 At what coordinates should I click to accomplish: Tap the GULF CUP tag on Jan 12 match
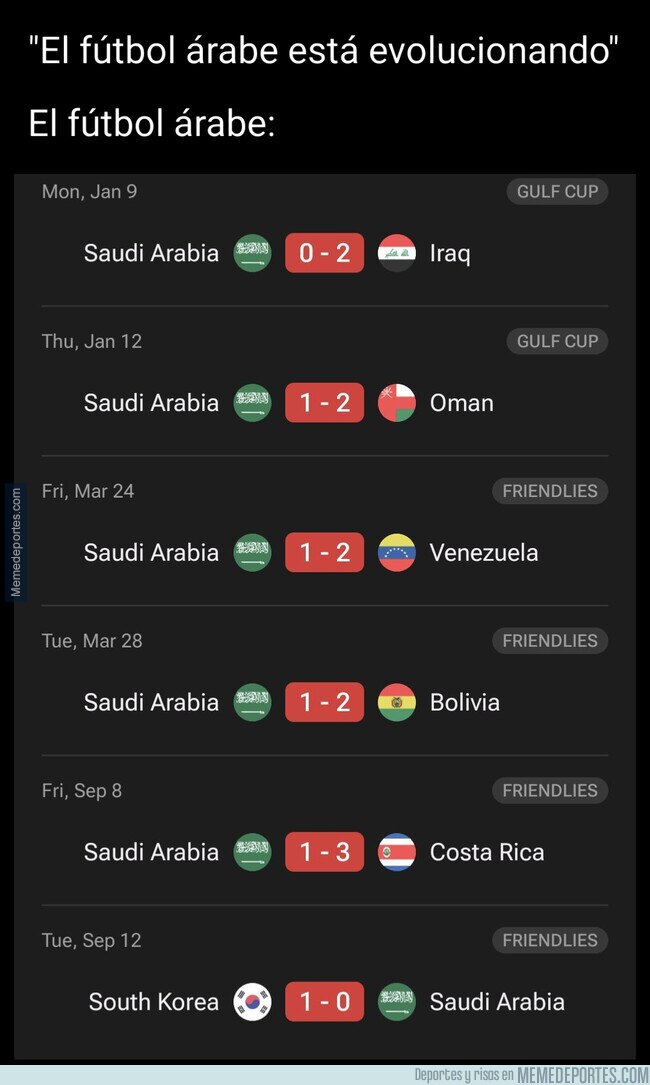[x=557, y=341]
